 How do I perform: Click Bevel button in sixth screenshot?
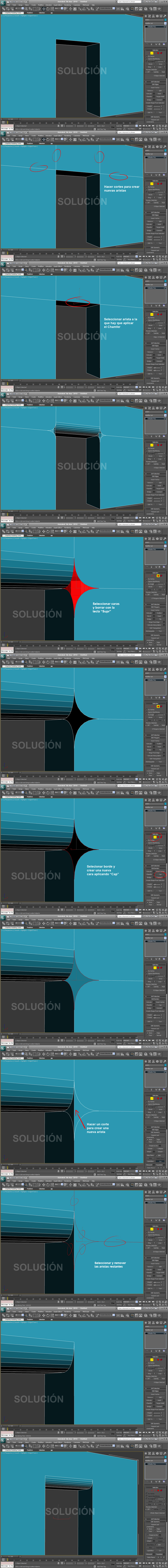pos(149,747)
